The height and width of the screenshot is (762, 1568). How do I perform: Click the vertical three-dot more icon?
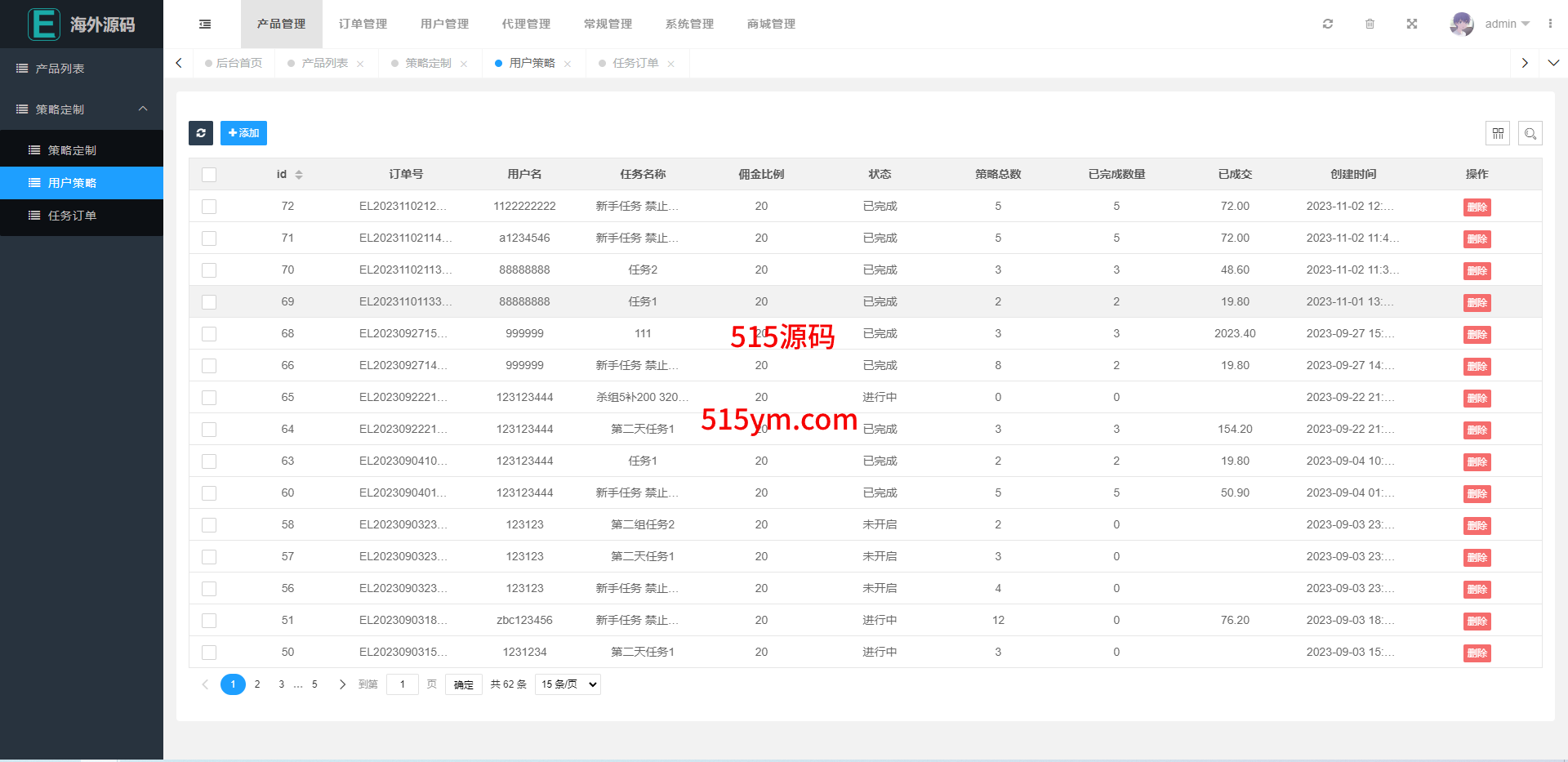pyautogui.click(x=1550, y=25)
